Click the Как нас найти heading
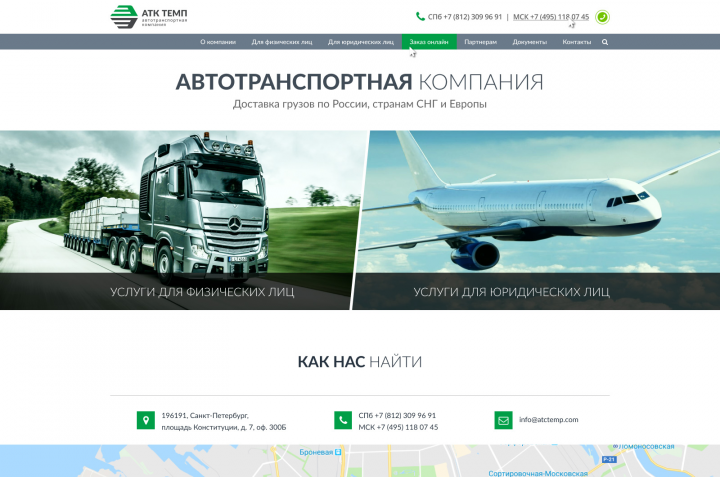Screen dimensions: 720x477 click(x=360, y=362)
